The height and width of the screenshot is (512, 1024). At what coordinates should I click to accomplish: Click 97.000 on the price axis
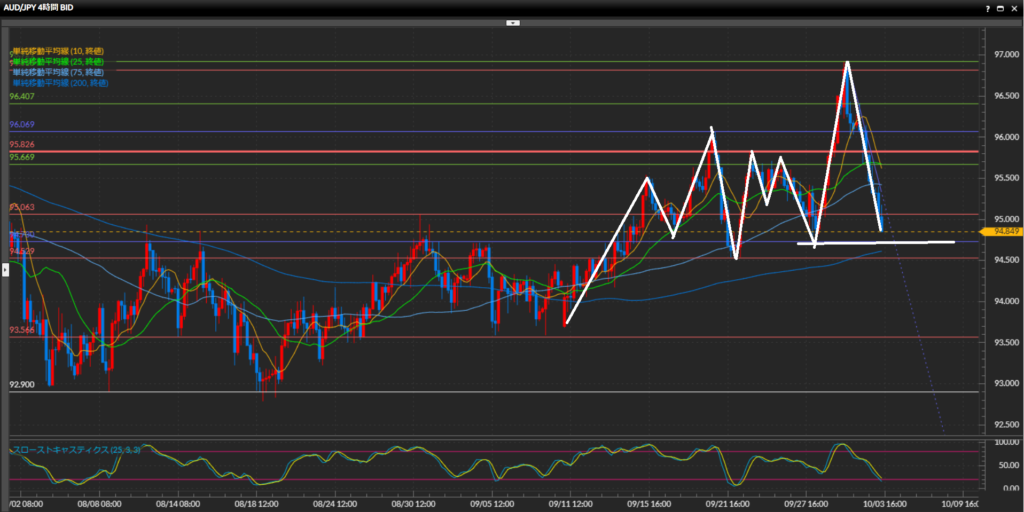point(999,55)
